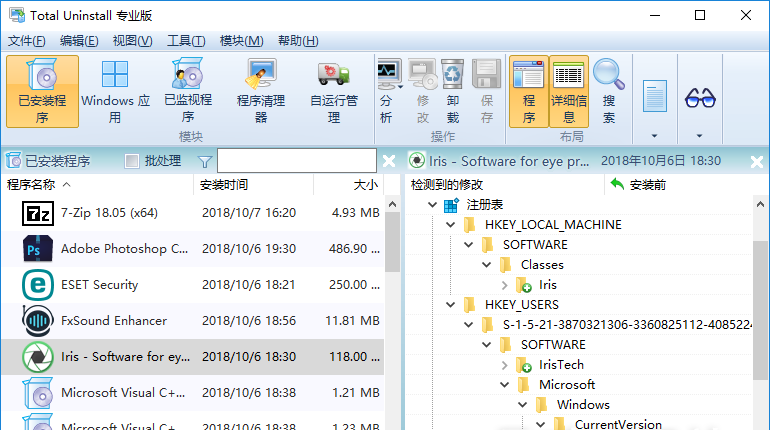Open dropdown under the document icon
The height and width of the screenshot is (430, 770).
click(654, 135)
